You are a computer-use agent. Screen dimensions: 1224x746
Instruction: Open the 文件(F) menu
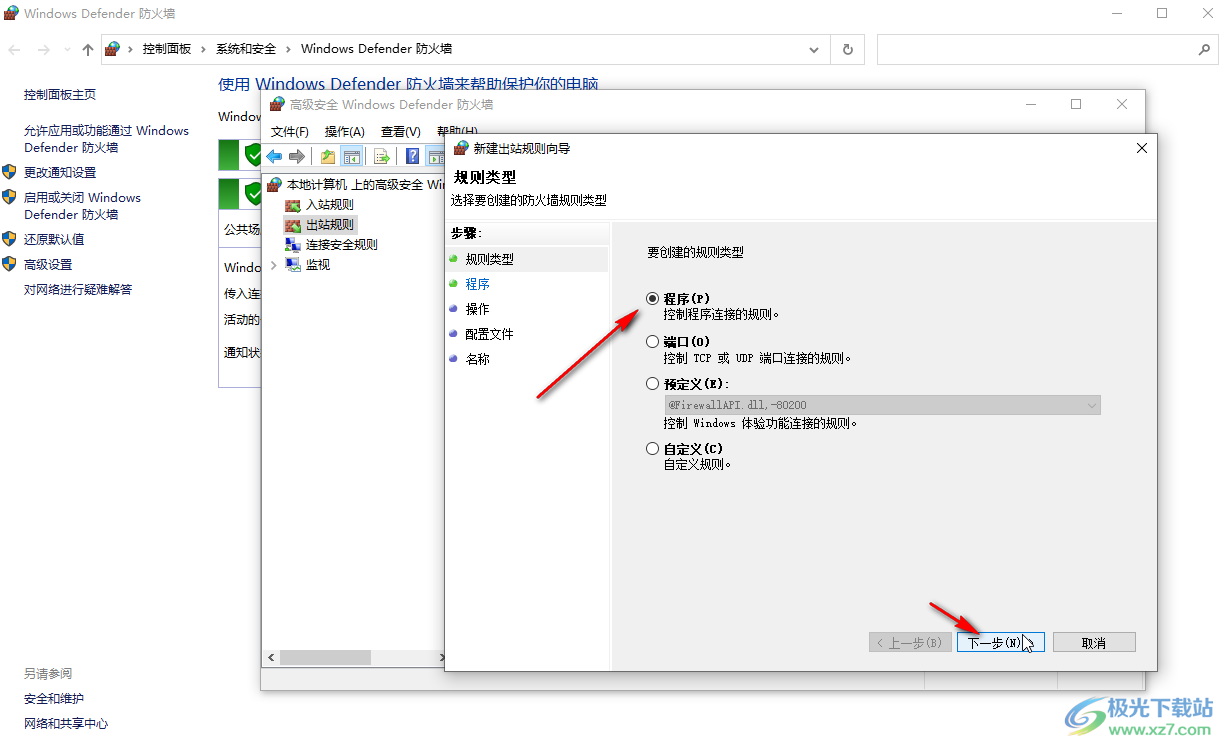point(290,131)
